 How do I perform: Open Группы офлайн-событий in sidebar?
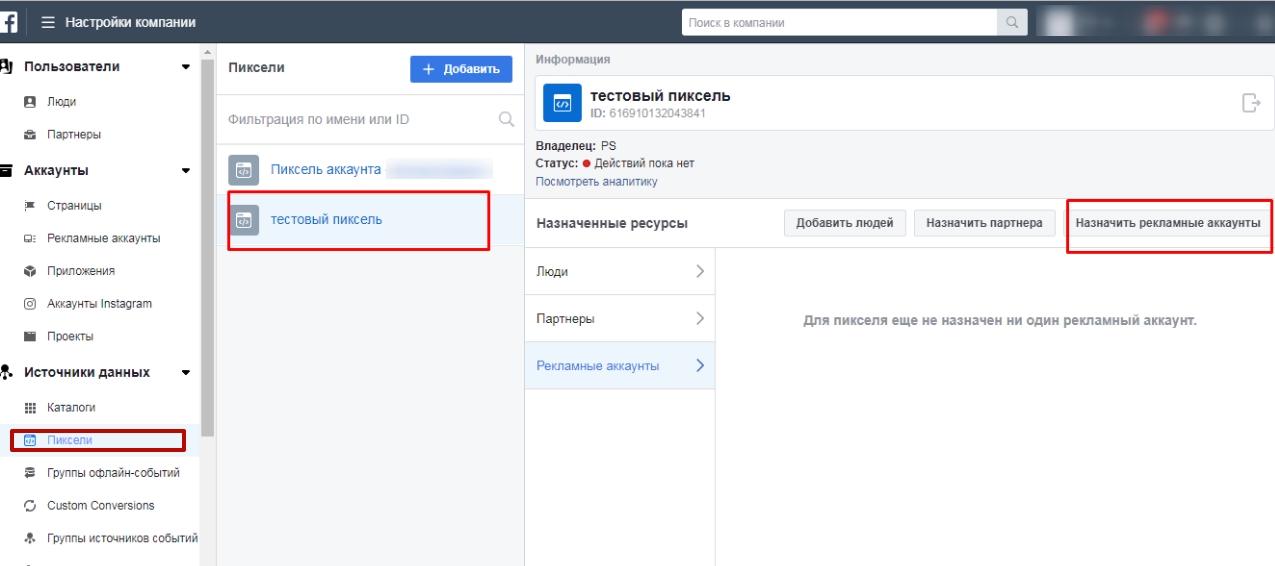pyautogui.click(x=113, y=473)
